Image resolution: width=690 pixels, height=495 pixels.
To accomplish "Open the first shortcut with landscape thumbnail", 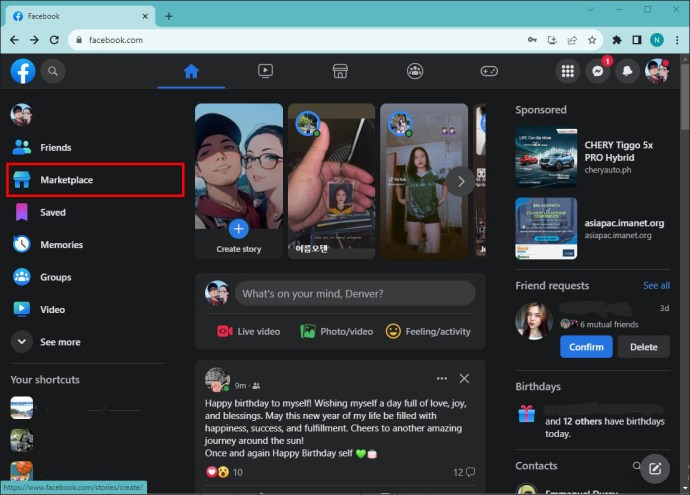I will point(22,408).
